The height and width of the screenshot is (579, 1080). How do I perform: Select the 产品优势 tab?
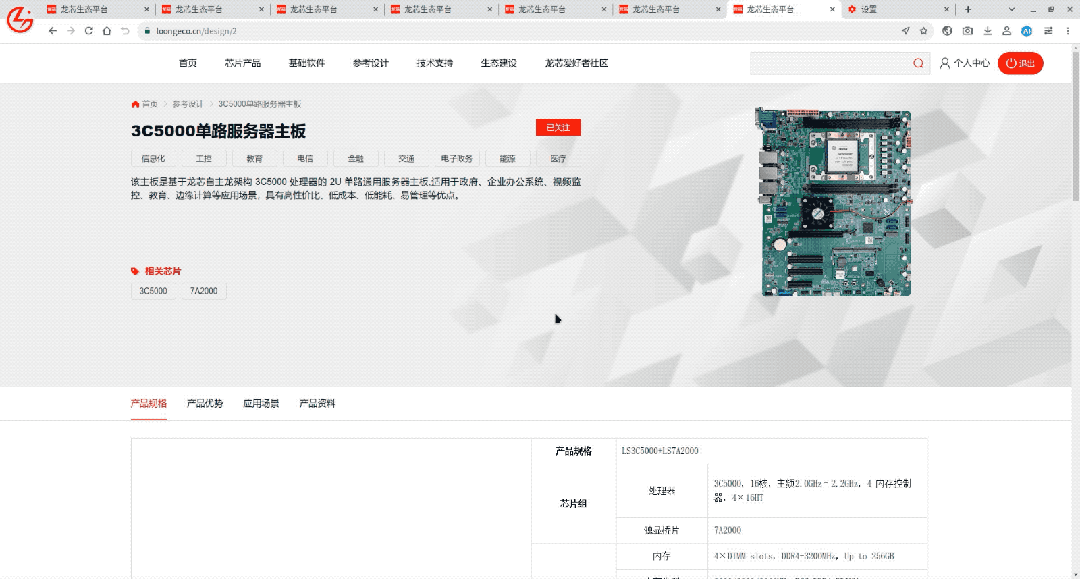205,404
